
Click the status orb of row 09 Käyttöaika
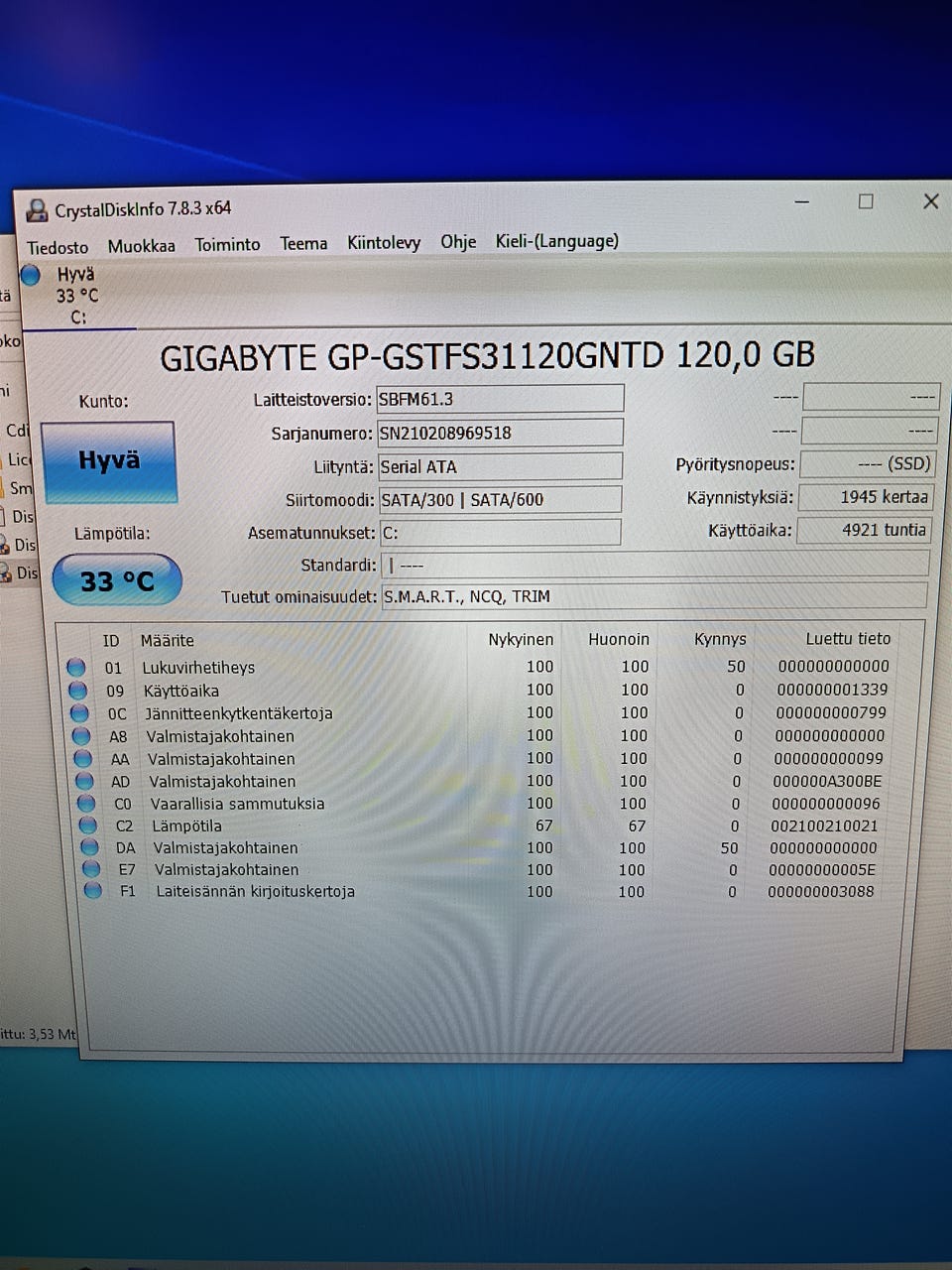tap(77, 690)
